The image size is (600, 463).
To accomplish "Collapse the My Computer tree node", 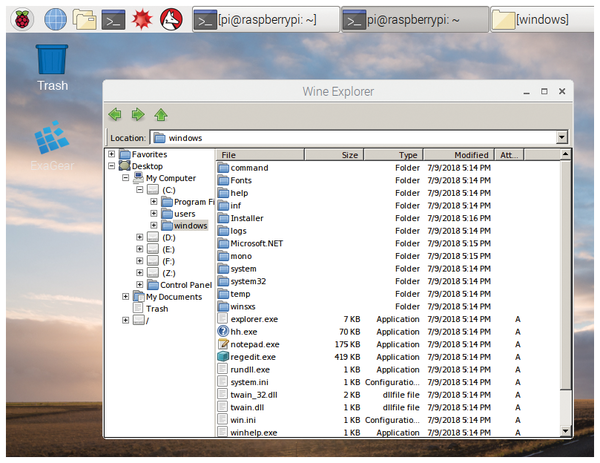I will 126,178.
